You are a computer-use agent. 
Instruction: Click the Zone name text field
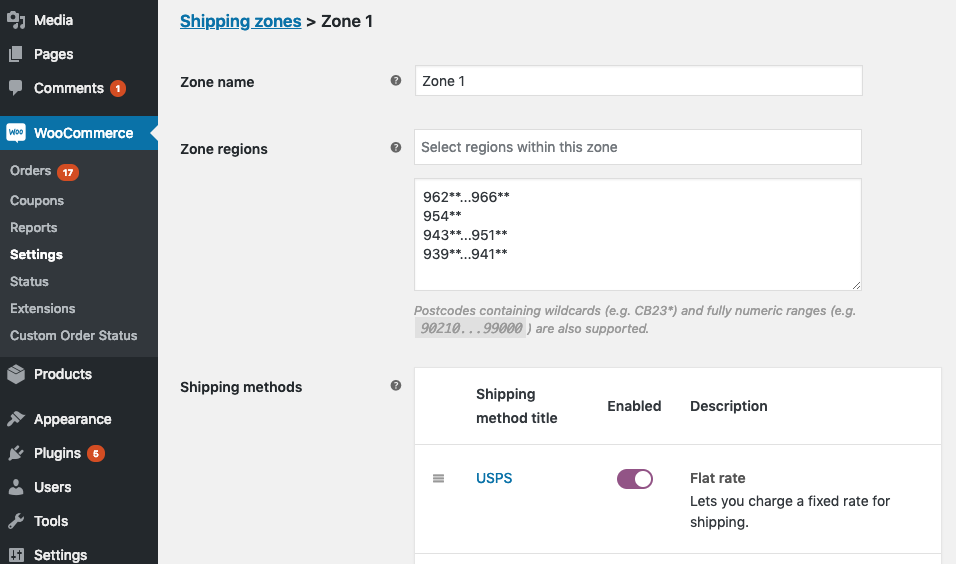[x=638, y=80]
